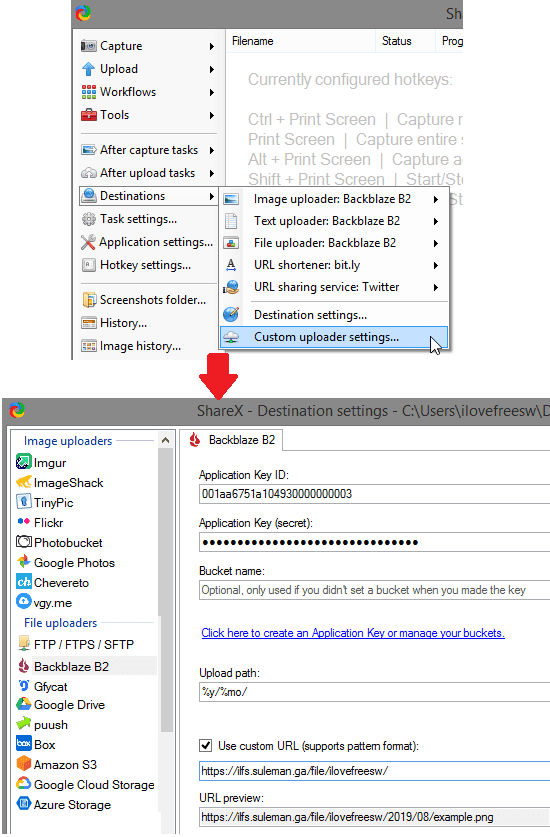Select File uploader: Backblaze B2 entry
550x837 pixels.
click(334, 243)
